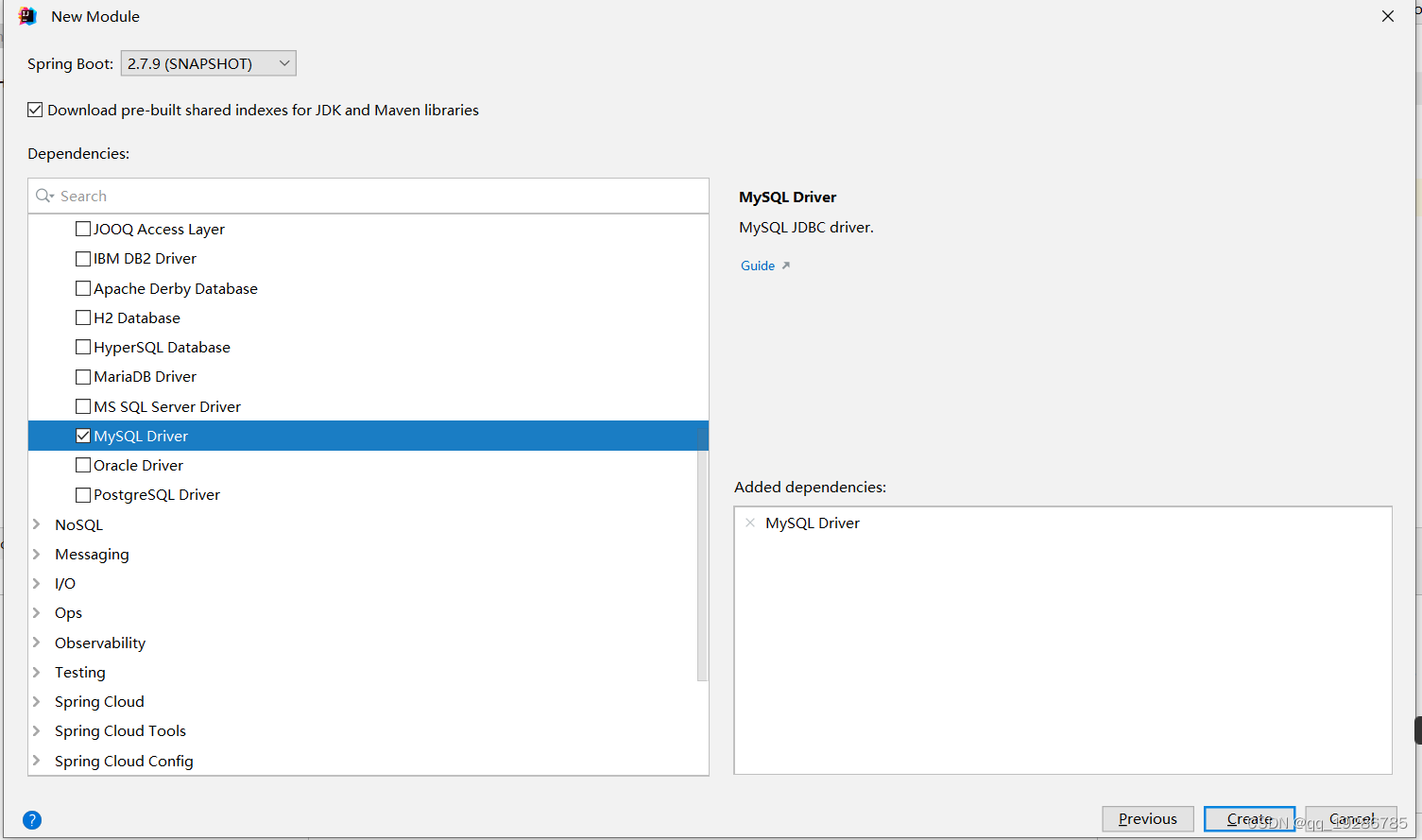
Task: Expand the Messaging category
Action: (37, 554)
